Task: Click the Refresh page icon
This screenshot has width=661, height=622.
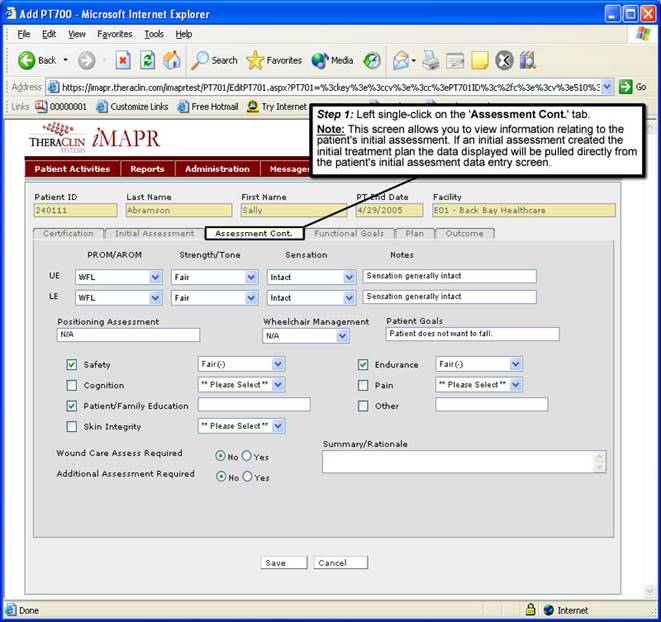Action: 147,60
